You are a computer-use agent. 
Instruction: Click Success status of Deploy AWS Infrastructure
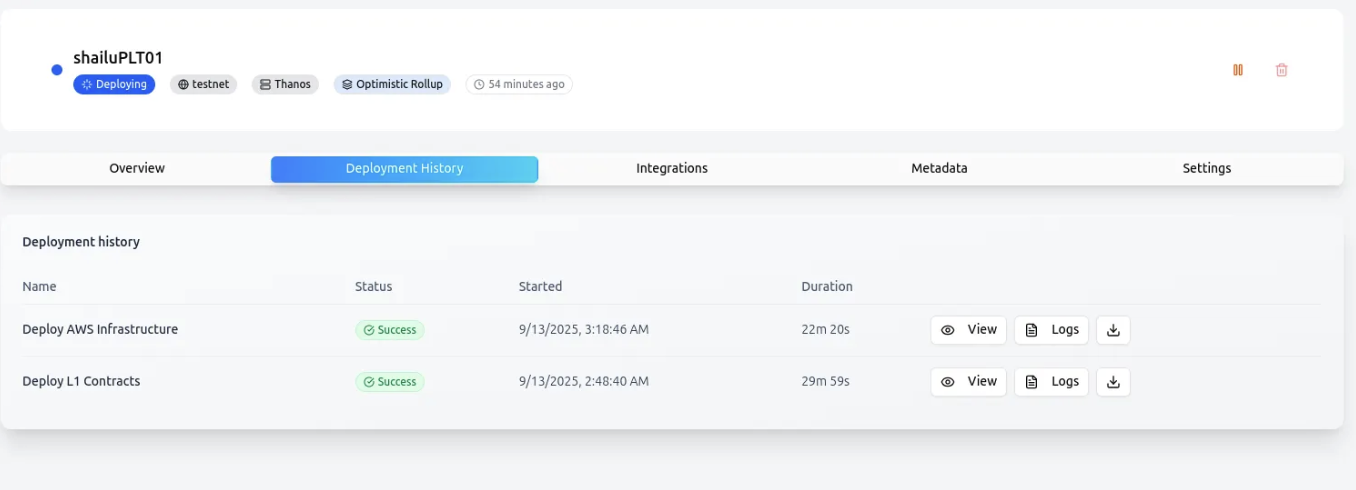[390, 330]
